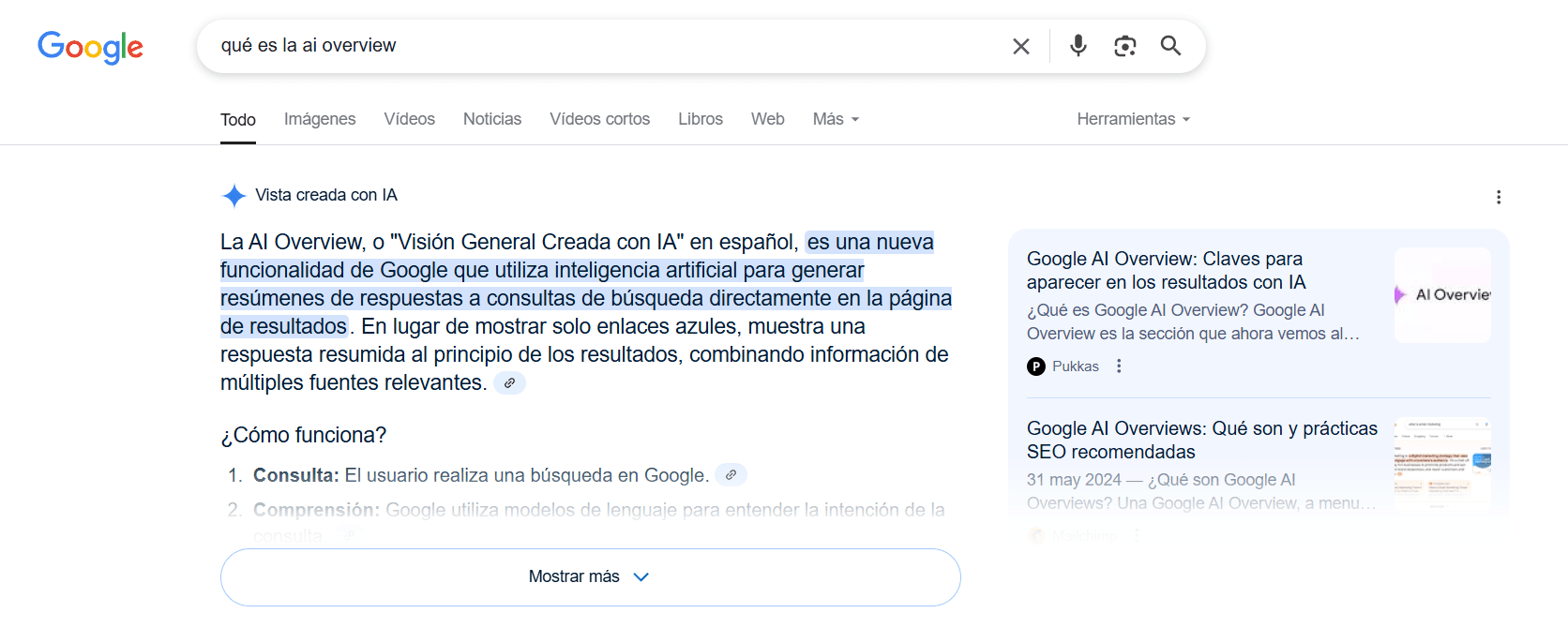Open 'Google AI Overview: Claves para aparecer' result

pos(1166,271)
